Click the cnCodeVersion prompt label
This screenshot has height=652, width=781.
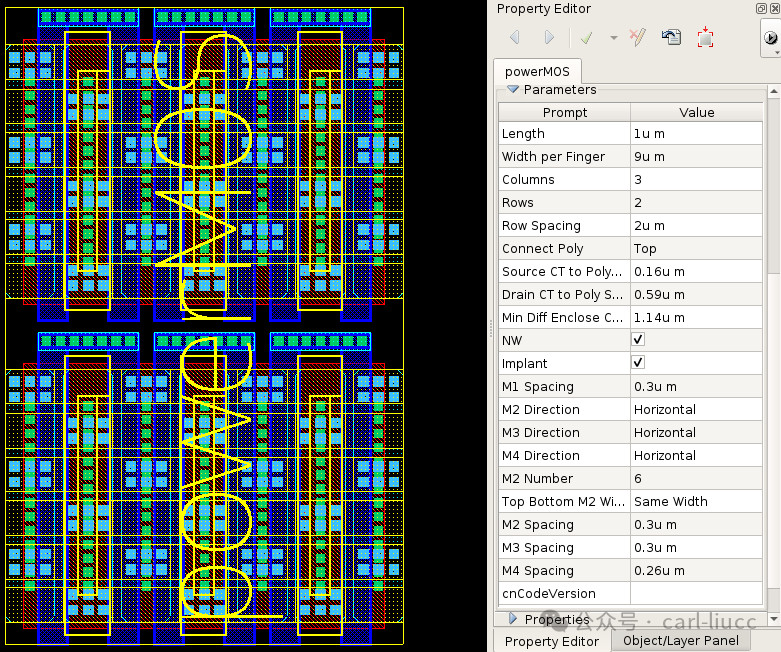pyautogui.click(x=548, y=593)
